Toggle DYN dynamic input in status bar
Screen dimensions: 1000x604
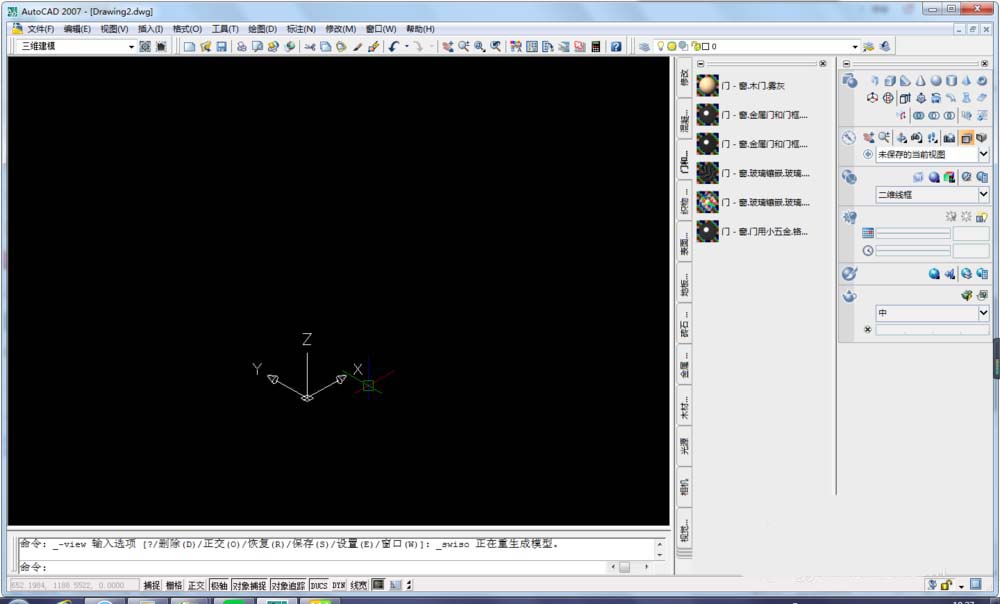[339, 585]
